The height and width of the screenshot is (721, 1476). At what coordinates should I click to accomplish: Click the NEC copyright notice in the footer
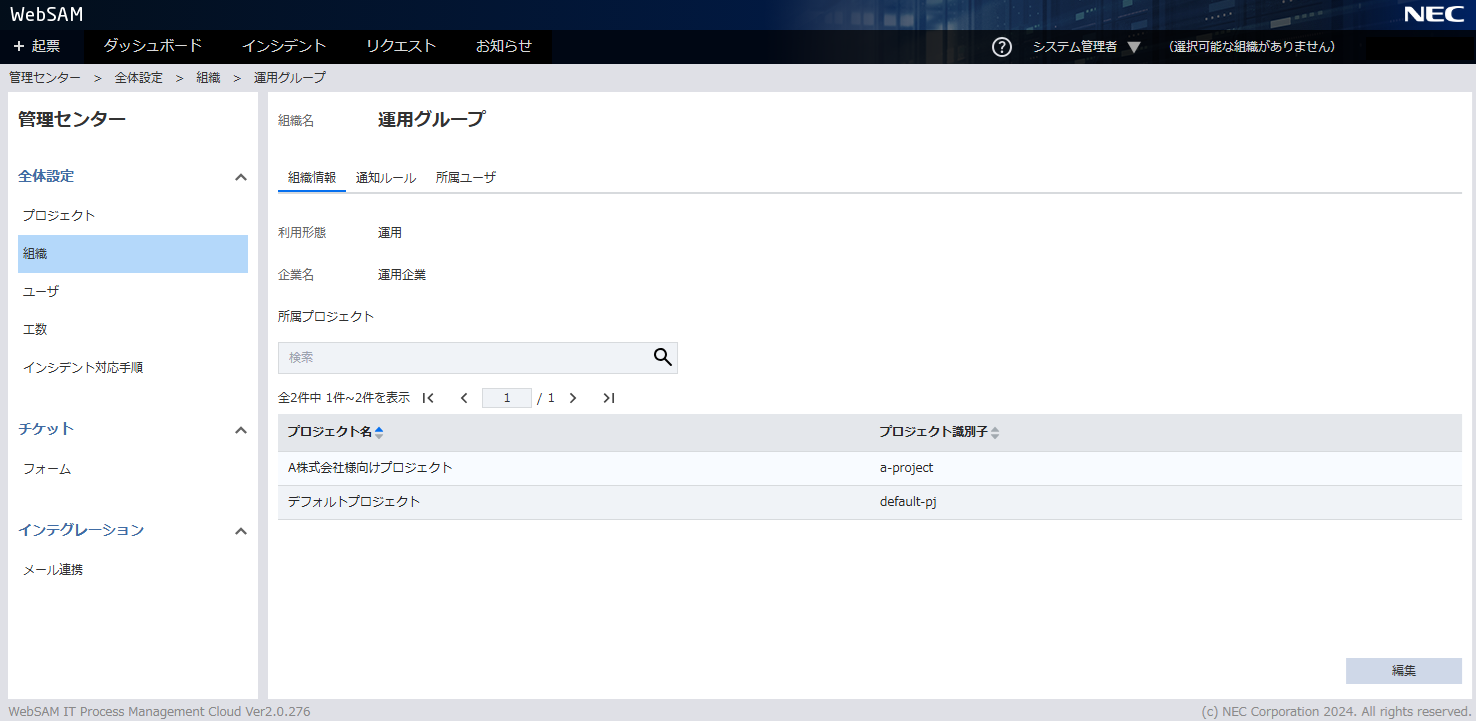pos(1335,712)
